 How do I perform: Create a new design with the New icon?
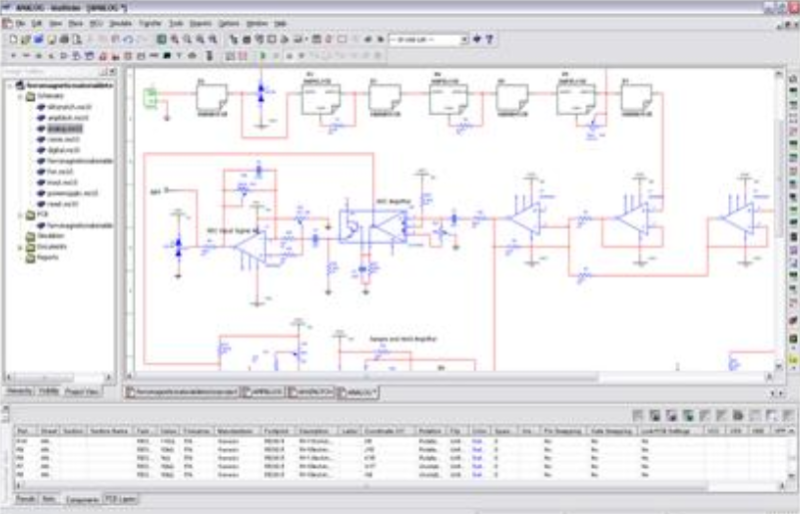pyautogui.click(x=13, y=39)
